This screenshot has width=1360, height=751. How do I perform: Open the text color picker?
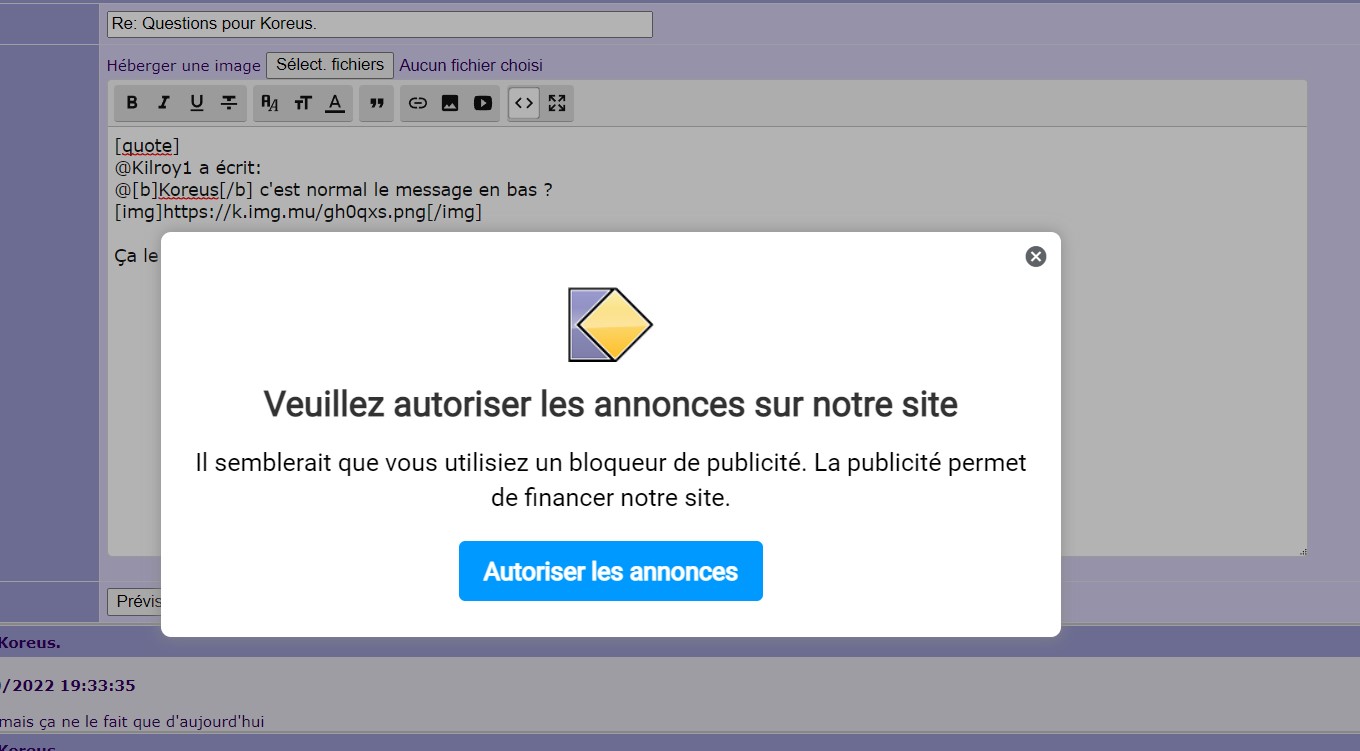click(x=335, y=103)
